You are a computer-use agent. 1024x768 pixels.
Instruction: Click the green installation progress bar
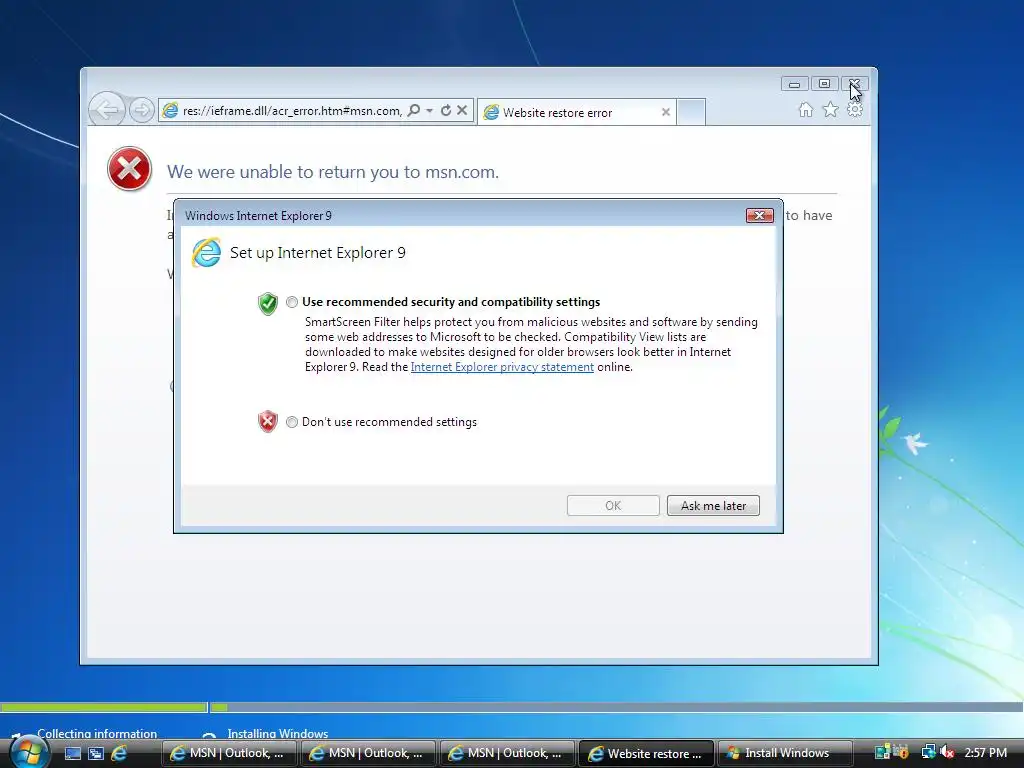click(x=104, y=707)
